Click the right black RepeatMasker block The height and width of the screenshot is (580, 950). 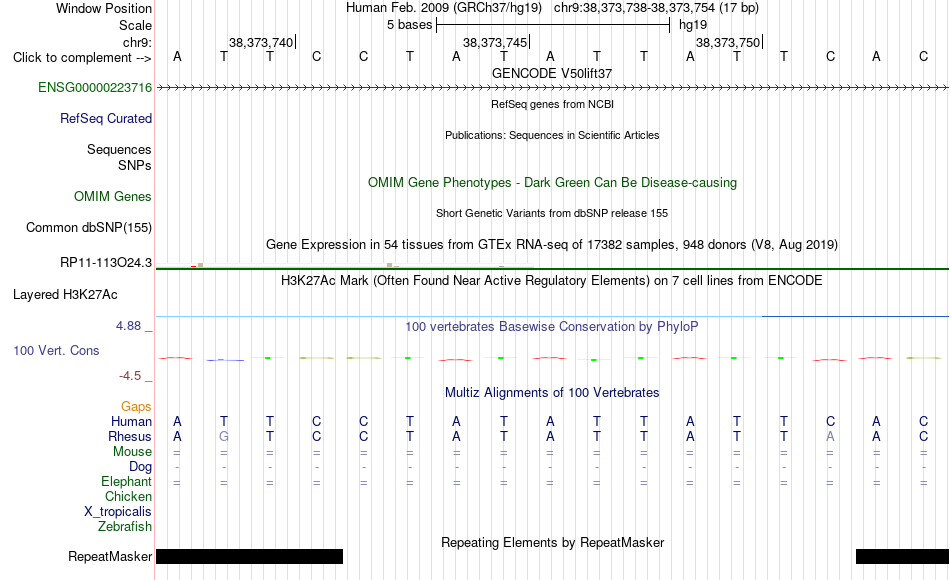coord(902,556)
